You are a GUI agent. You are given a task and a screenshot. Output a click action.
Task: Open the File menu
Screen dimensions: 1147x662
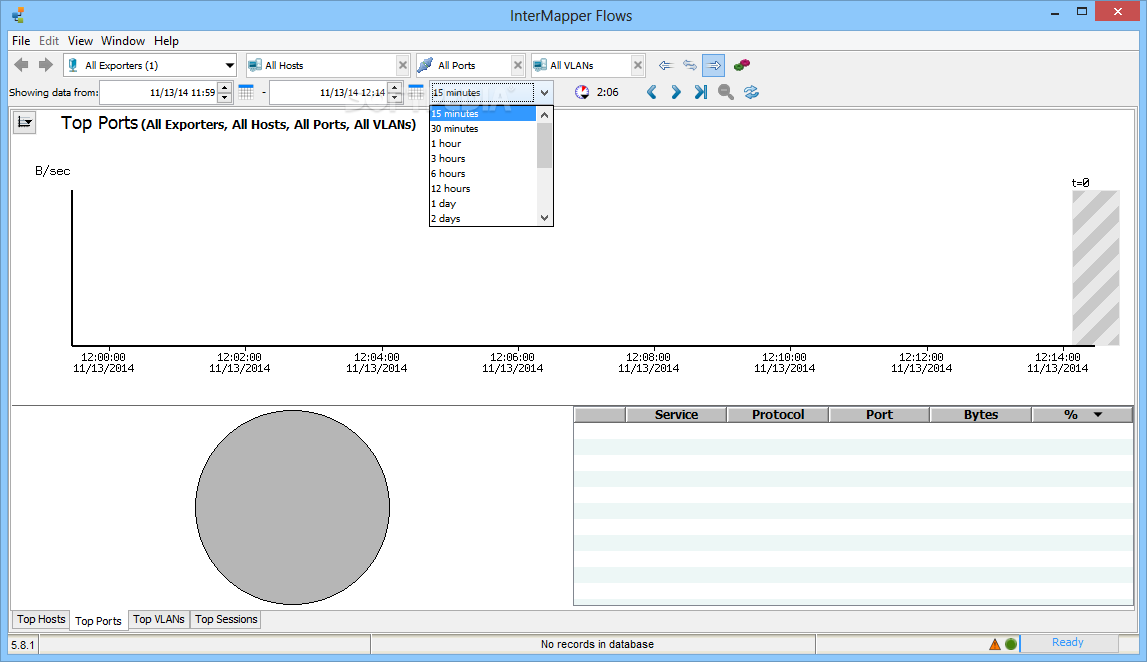21,41
